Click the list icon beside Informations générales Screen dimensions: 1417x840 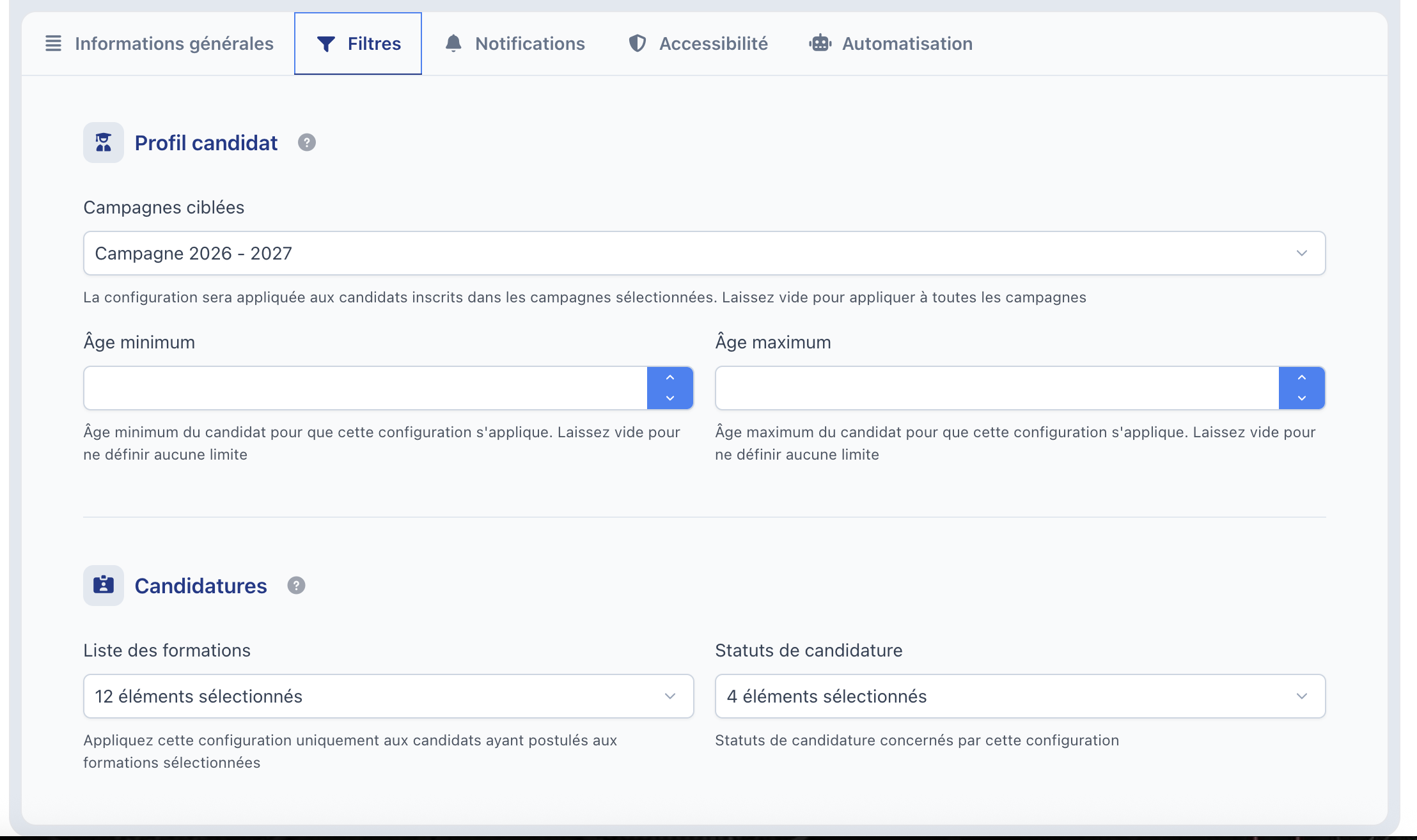54,43
